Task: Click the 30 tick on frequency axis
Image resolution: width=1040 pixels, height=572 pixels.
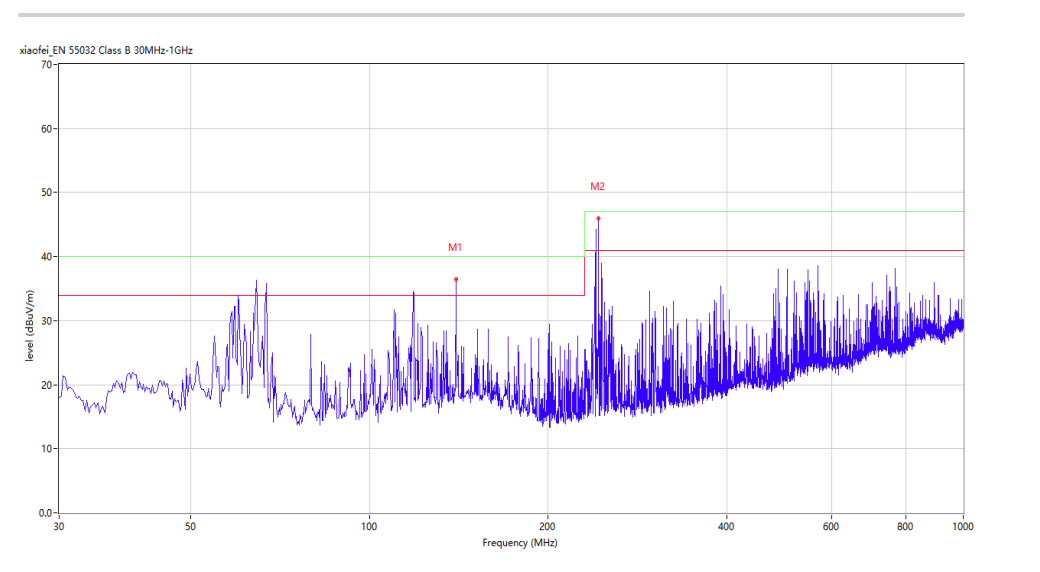Action: [x=59, y=526]
